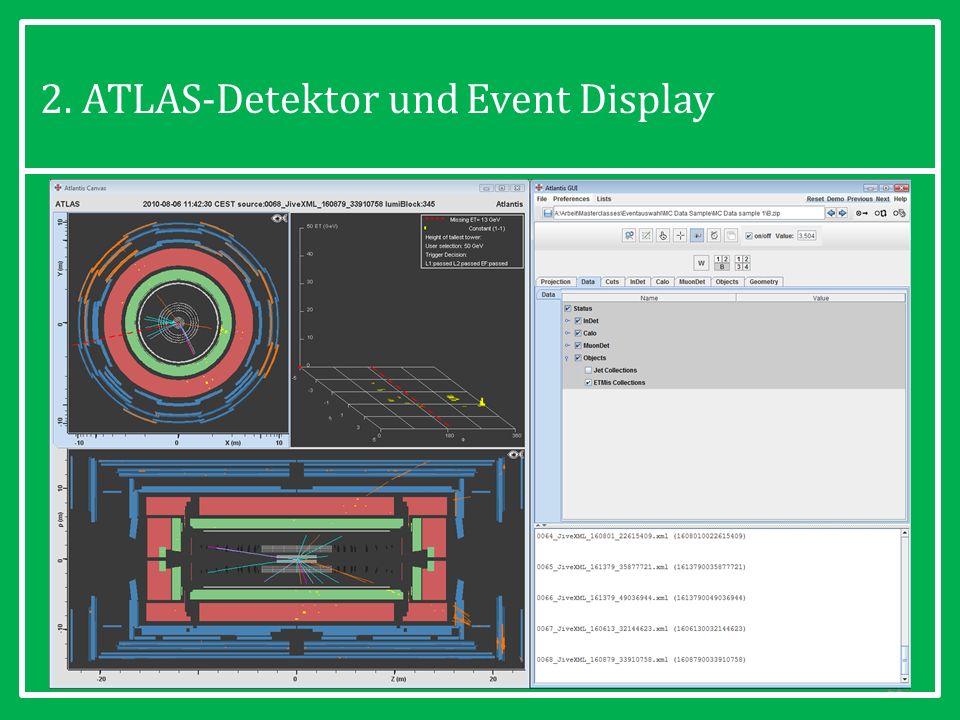Go to next event with right blue arrow
Image resolution: width=960 pixels, height=720 pixels.
[x=842, y=213]
